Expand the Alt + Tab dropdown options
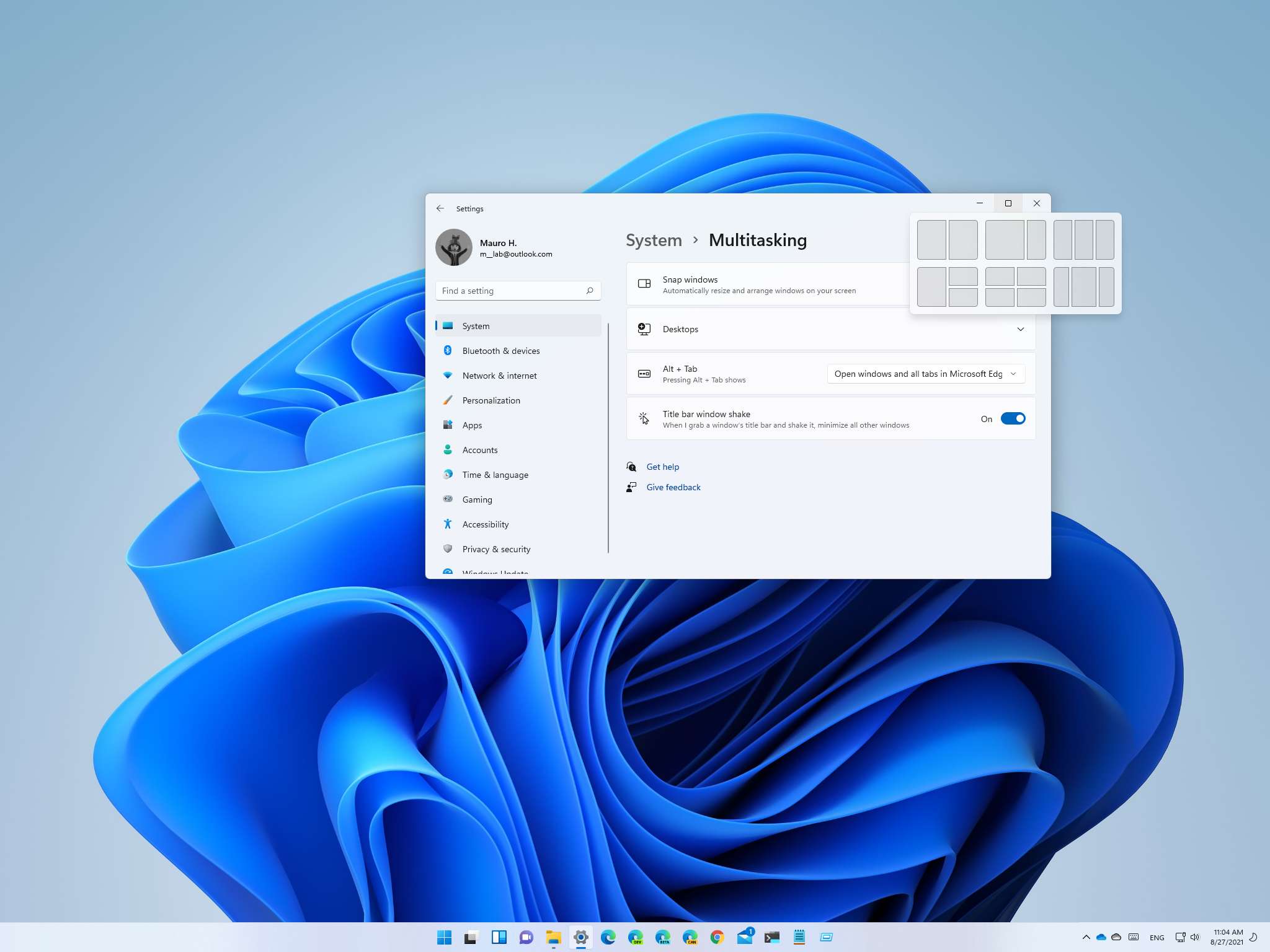 [1014, 373]
